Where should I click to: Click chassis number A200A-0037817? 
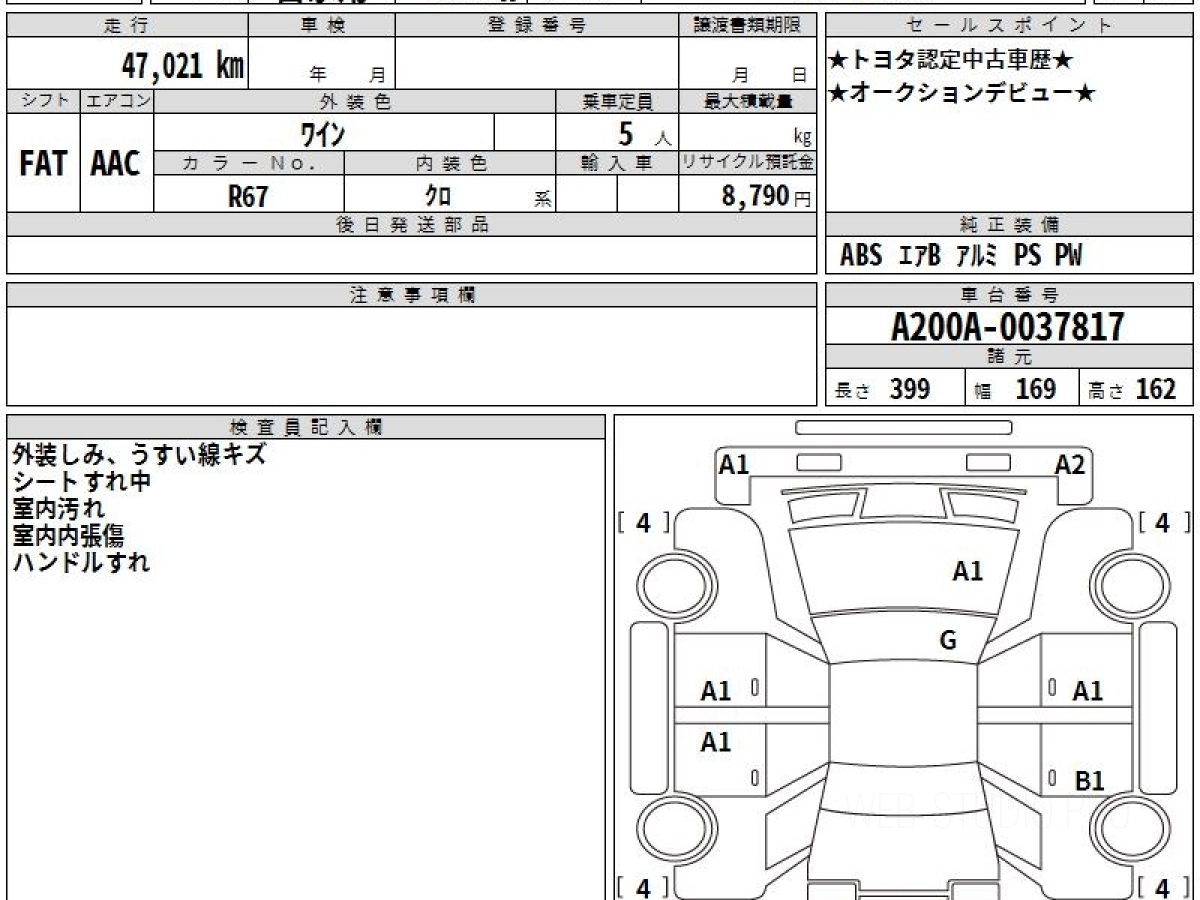point(1008,326)
